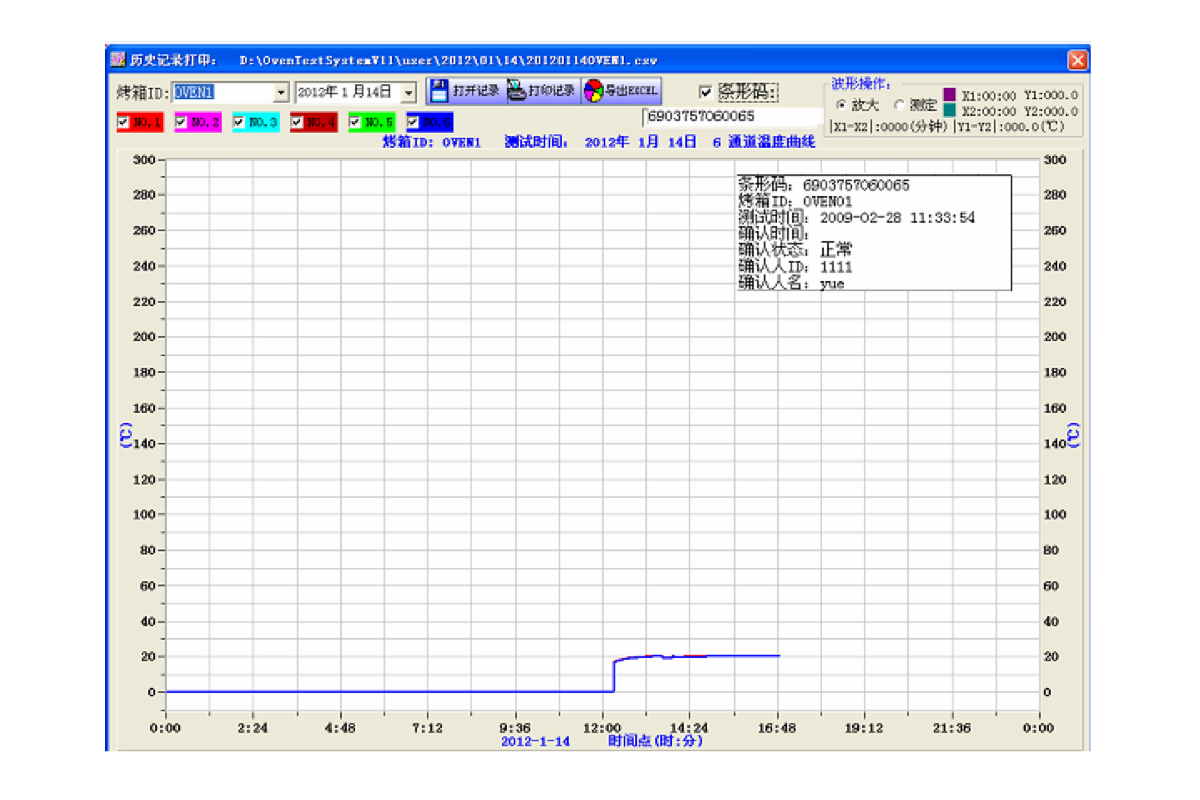
Task: Open the 烤箱ID OVEN1 dropdown
Action: coord(281,92)
